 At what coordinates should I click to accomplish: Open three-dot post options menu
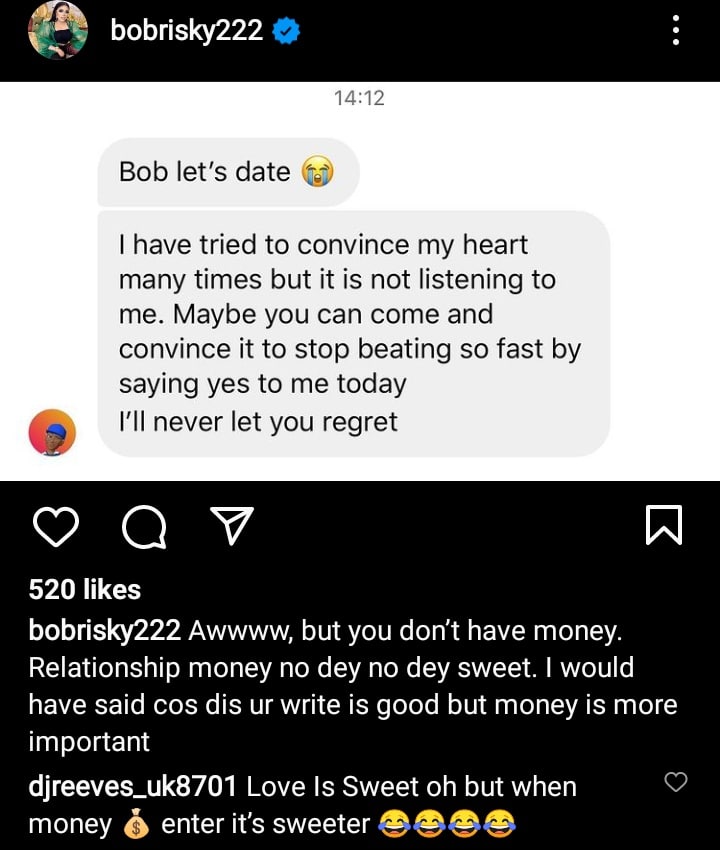click(676, 31)
